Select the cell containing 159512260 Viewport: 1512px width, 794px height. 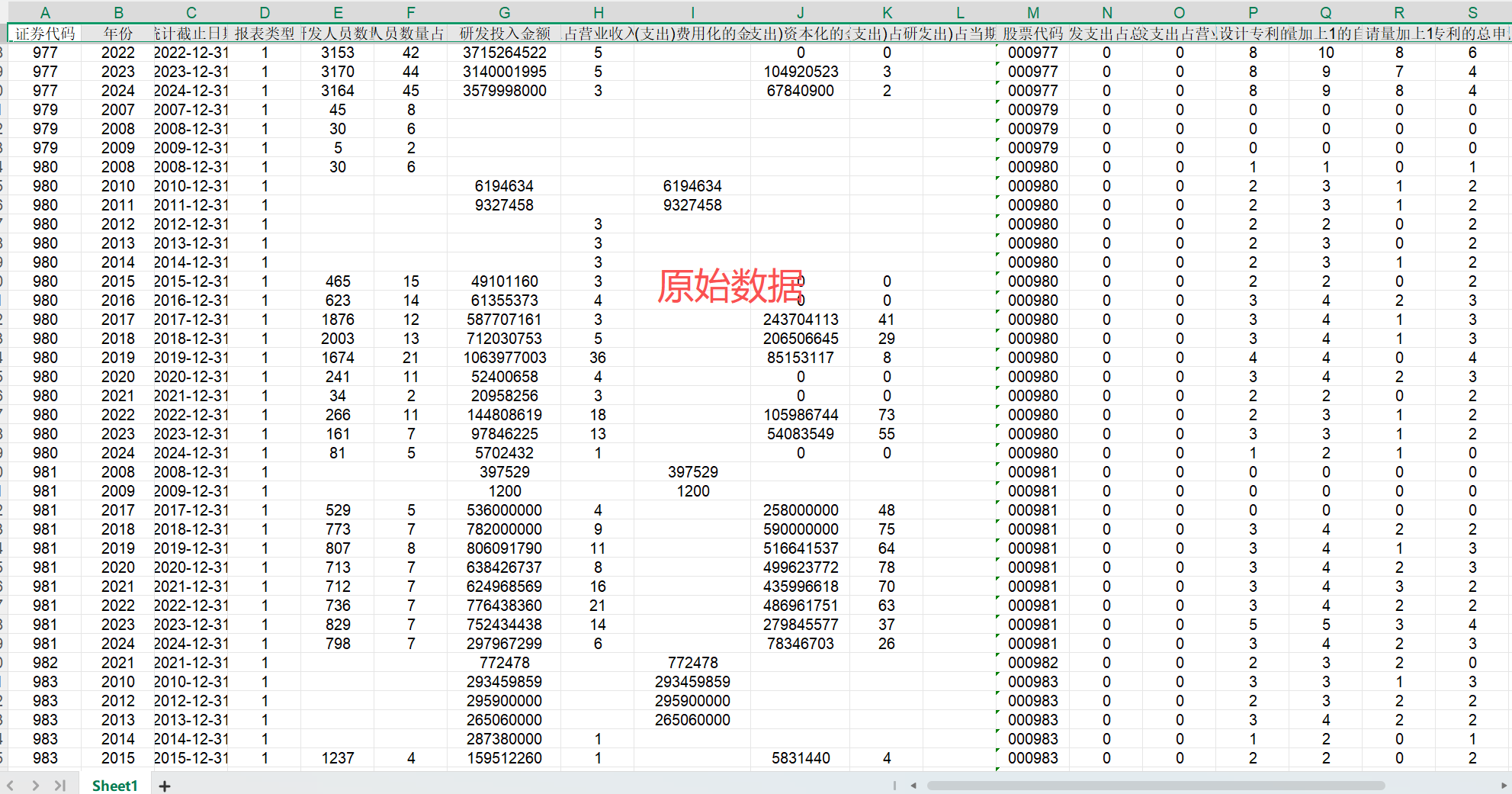click(504, 758)
